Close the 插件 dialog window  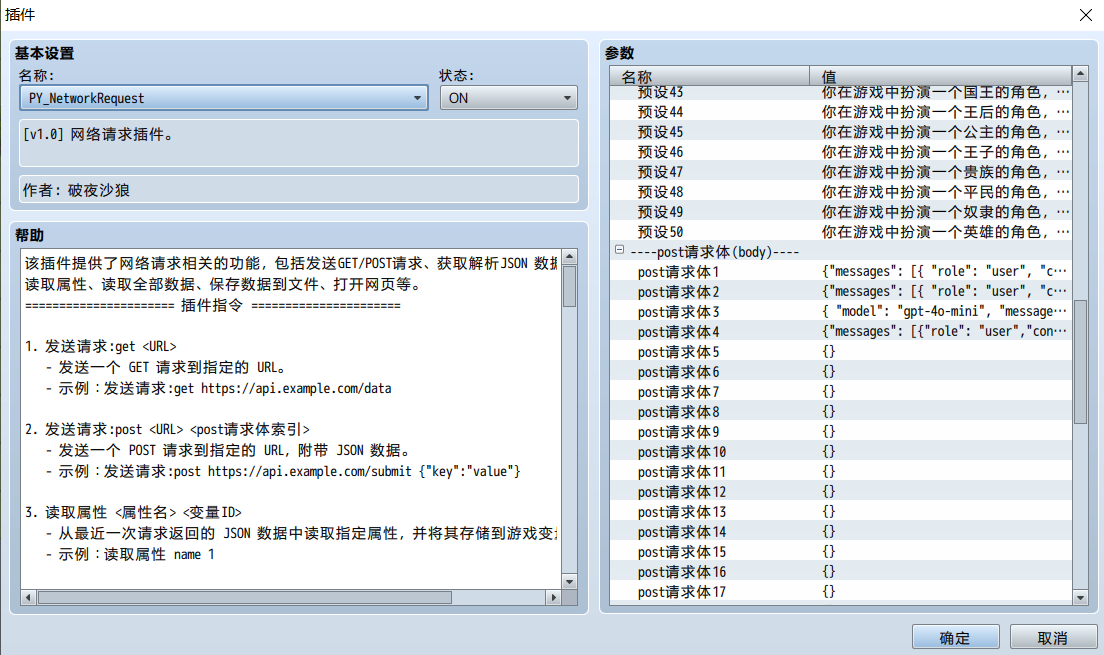(x=1086, y=15)
